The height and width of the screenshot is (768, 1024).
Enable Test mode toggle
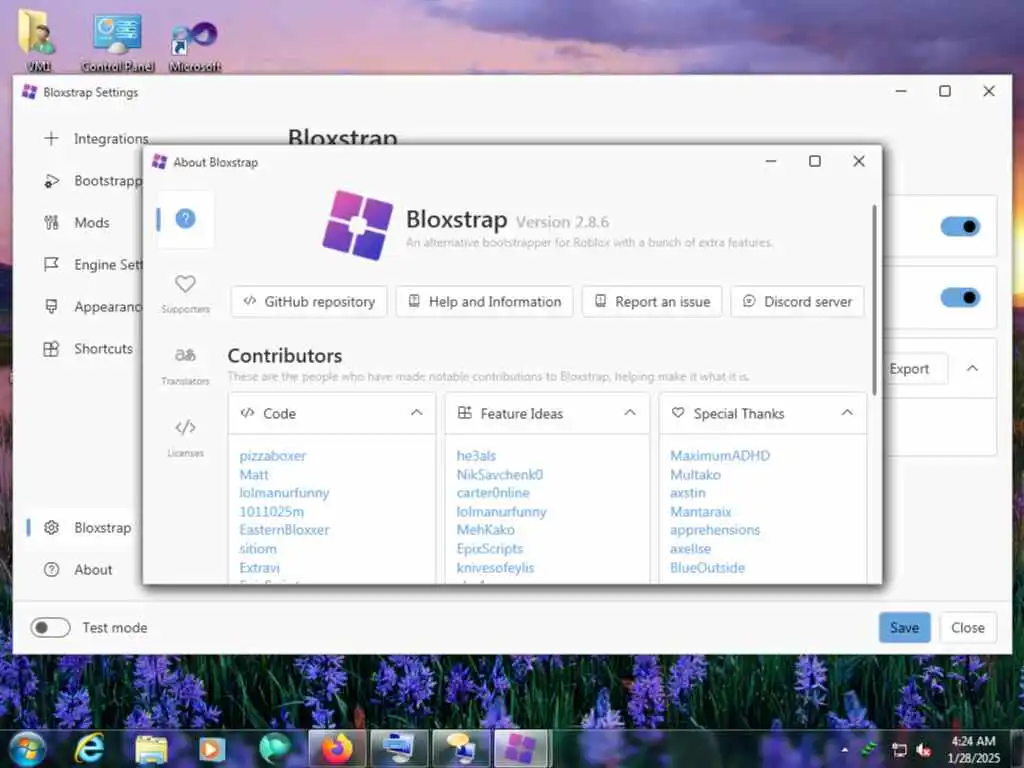click(50, 628)
